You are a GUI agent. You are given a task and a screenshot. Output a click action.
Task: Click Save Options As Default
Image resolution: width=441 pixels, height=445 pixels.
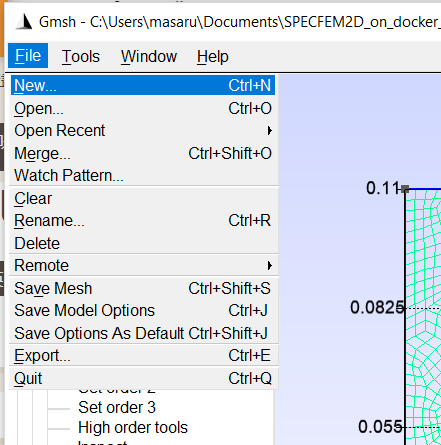point(143,333)
